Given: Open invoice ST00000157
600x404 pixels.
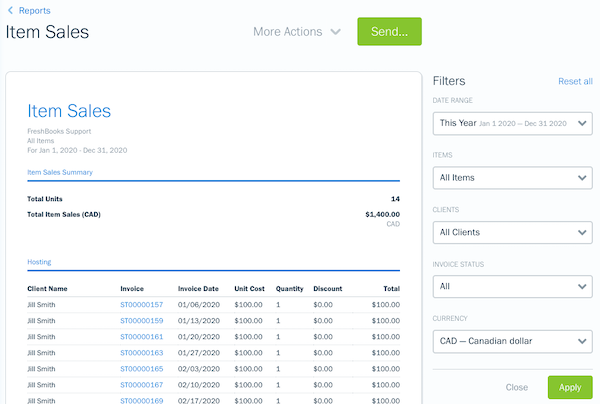Looking at the screenshot, I should pos(141,305).
